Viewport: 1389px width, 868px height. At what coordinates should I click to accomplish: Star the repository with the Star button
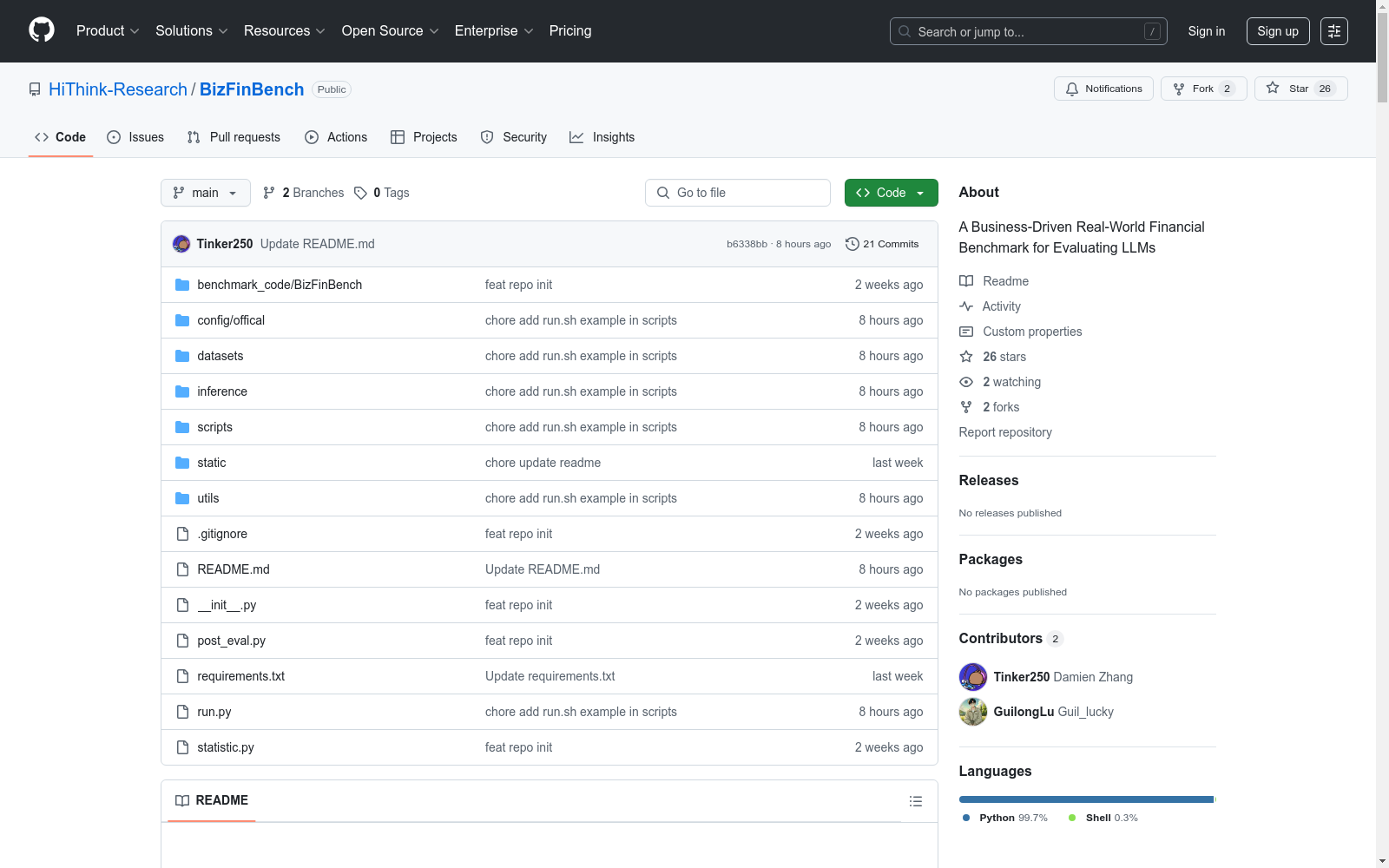pos(1301,89)
